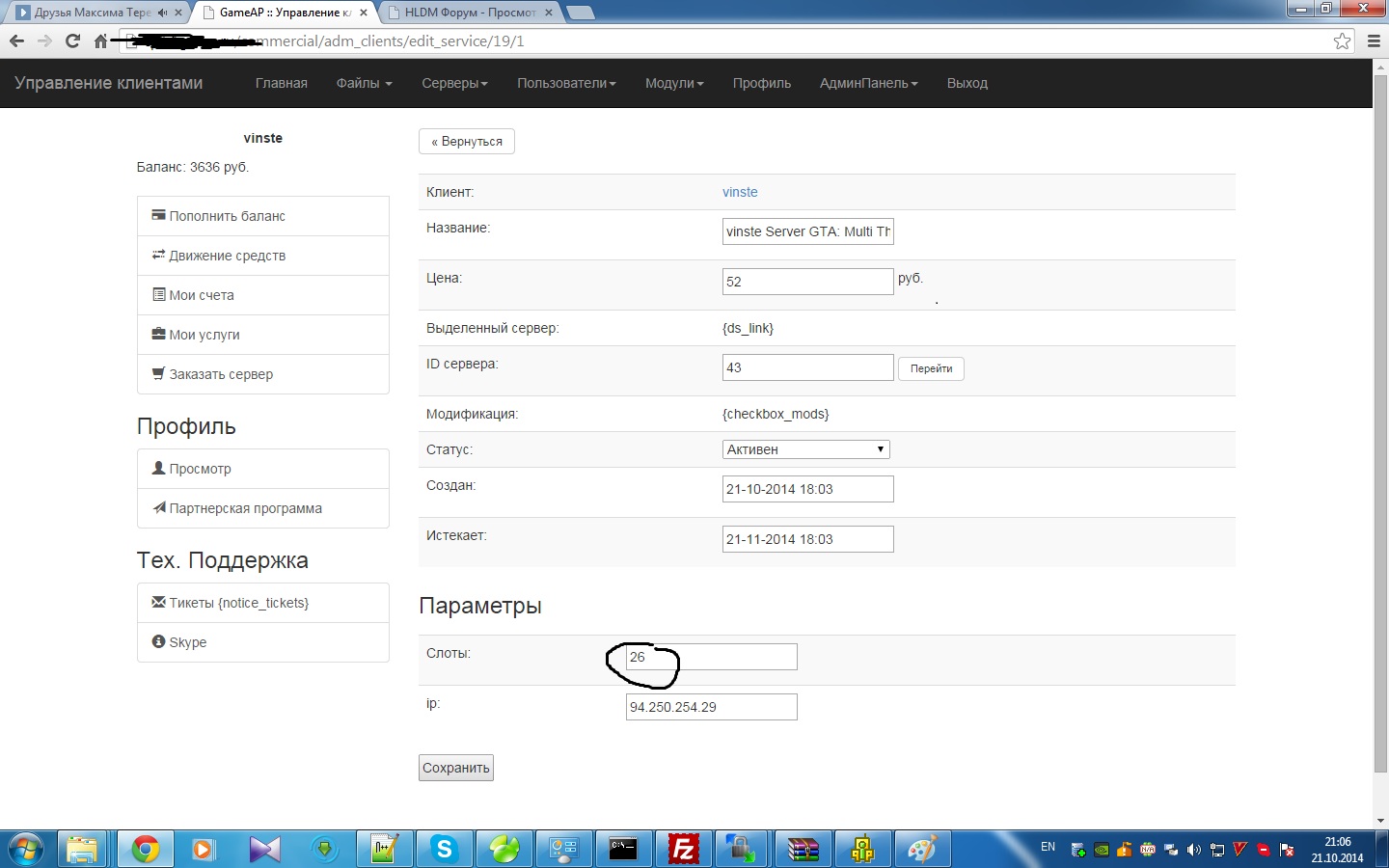Click the Вернуться back button
Screen dimensions: 1389x868
(467, 141)
